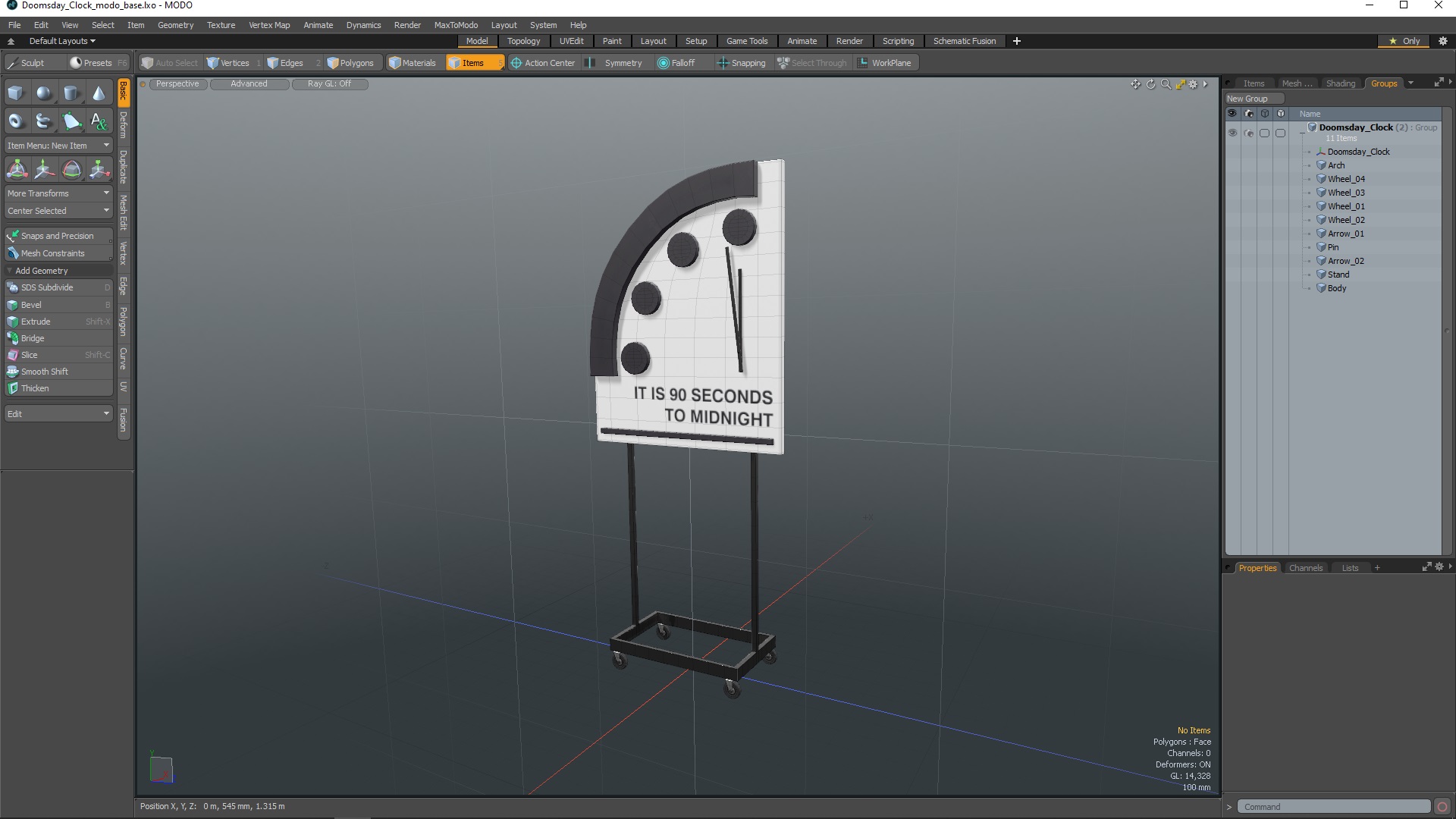1456x819 pixels.
Task: Click the WorkPlane button
Action: coord(886,63)
